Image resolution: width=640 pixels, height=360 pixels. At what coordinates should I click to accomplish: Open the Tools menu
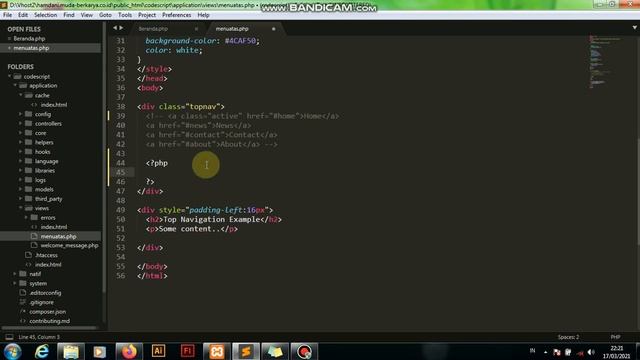(124, 15)
